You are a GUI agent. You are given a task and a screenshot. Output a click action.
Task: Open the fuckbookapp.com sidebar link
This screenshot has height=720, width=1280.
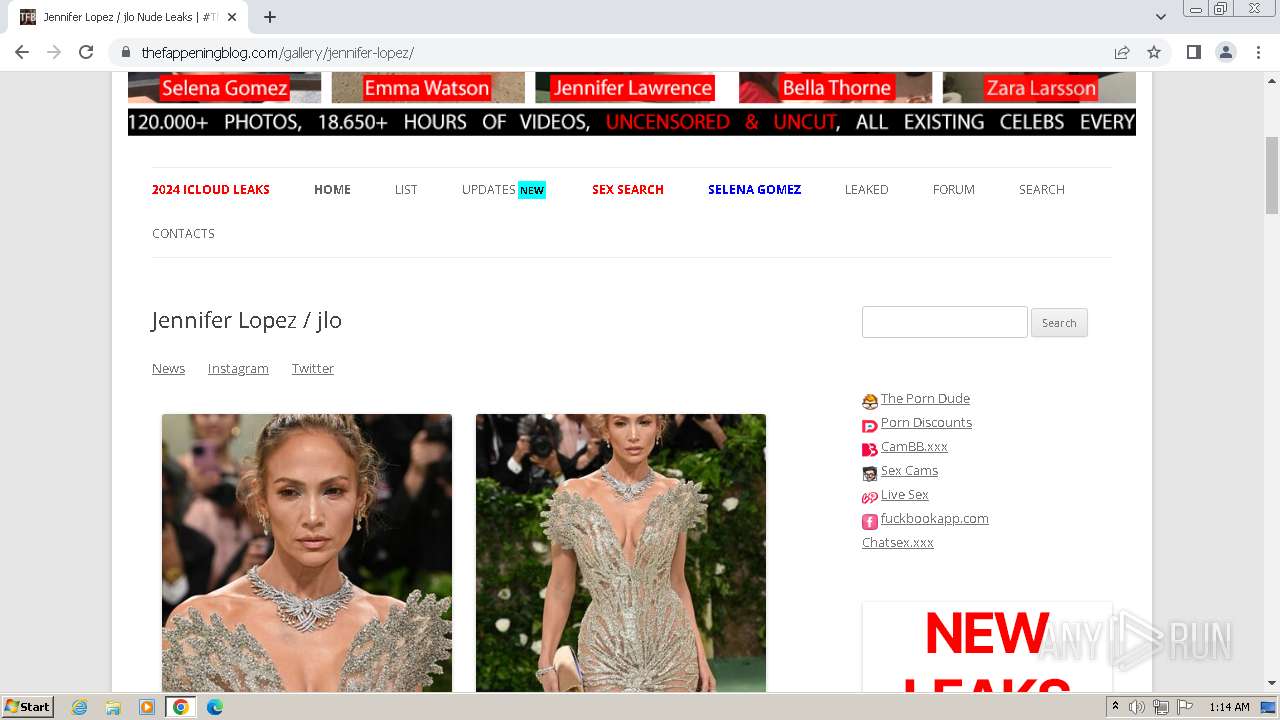click(934, 518)
